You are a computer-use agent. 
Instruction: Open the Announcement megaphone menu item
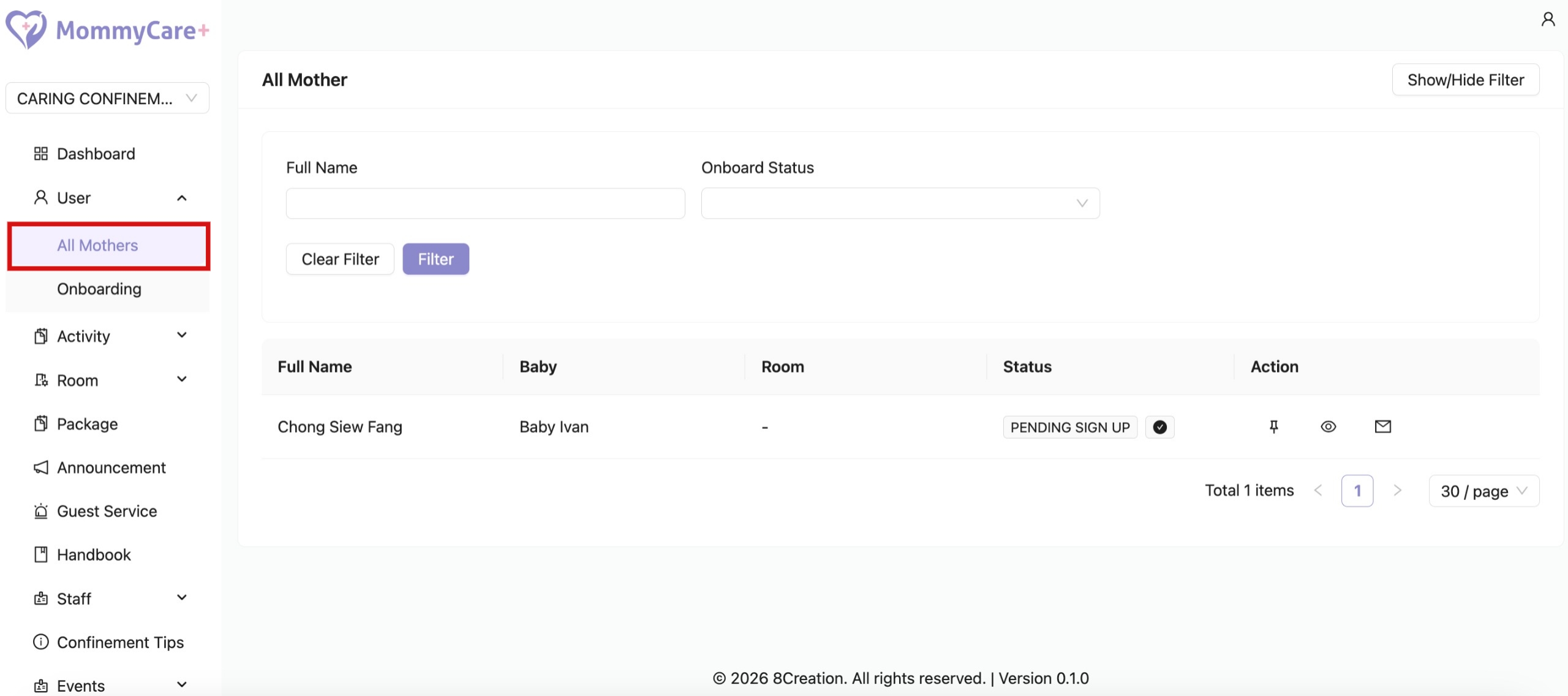point(111,467)
